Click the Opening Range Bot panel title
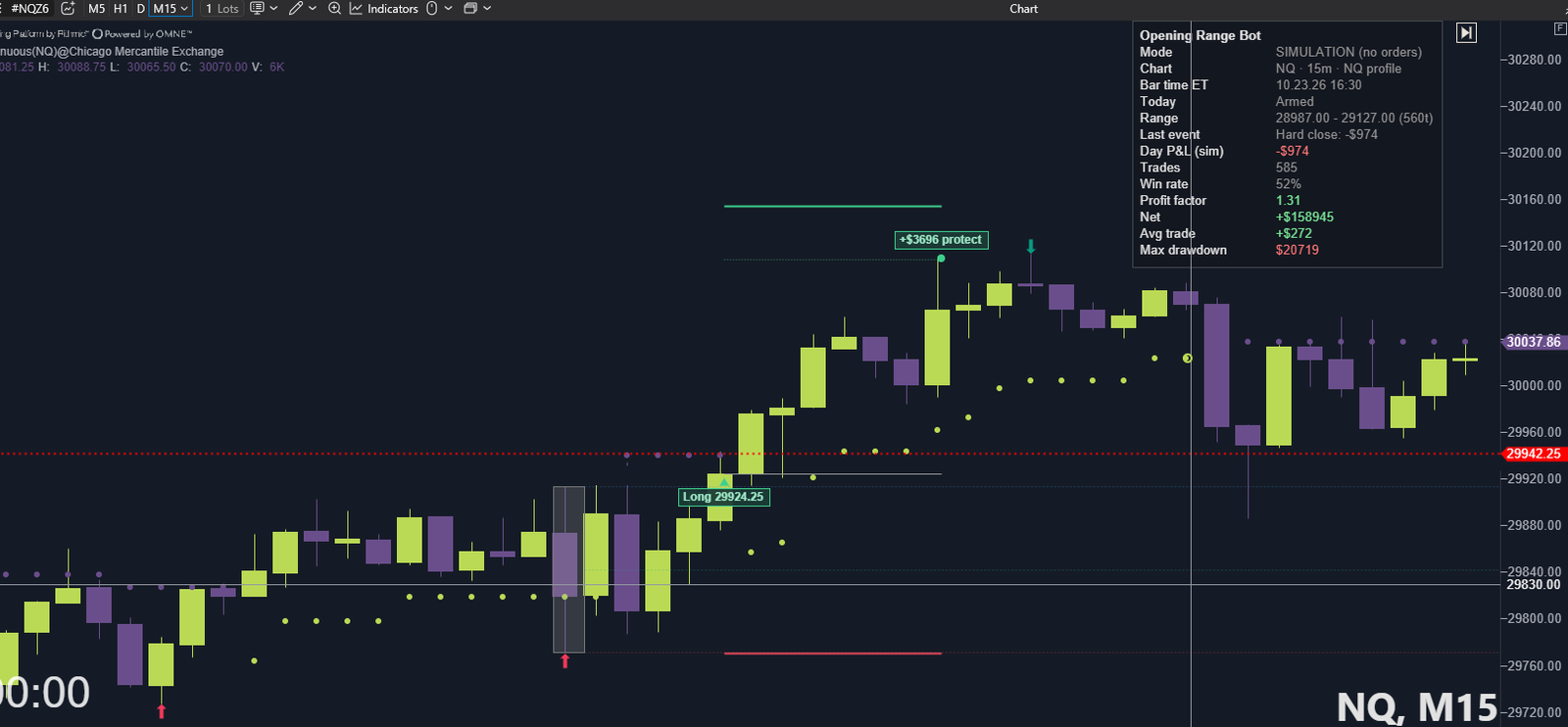The width and height of the screenshot is (1568, 727). [x=1200, y=35]
